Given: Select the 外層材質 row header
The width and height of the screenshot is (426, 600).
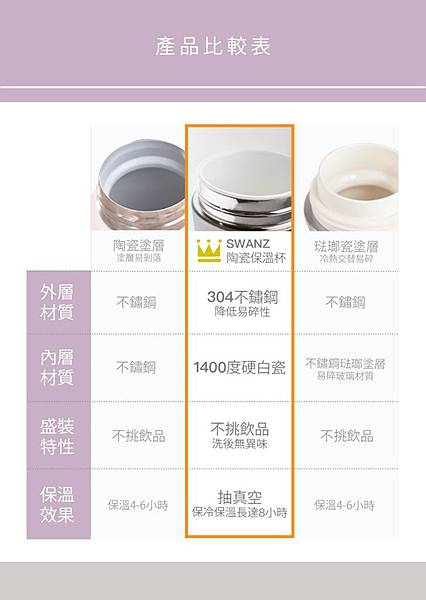Looking at the screenshot, I should [x=59, y=302].
